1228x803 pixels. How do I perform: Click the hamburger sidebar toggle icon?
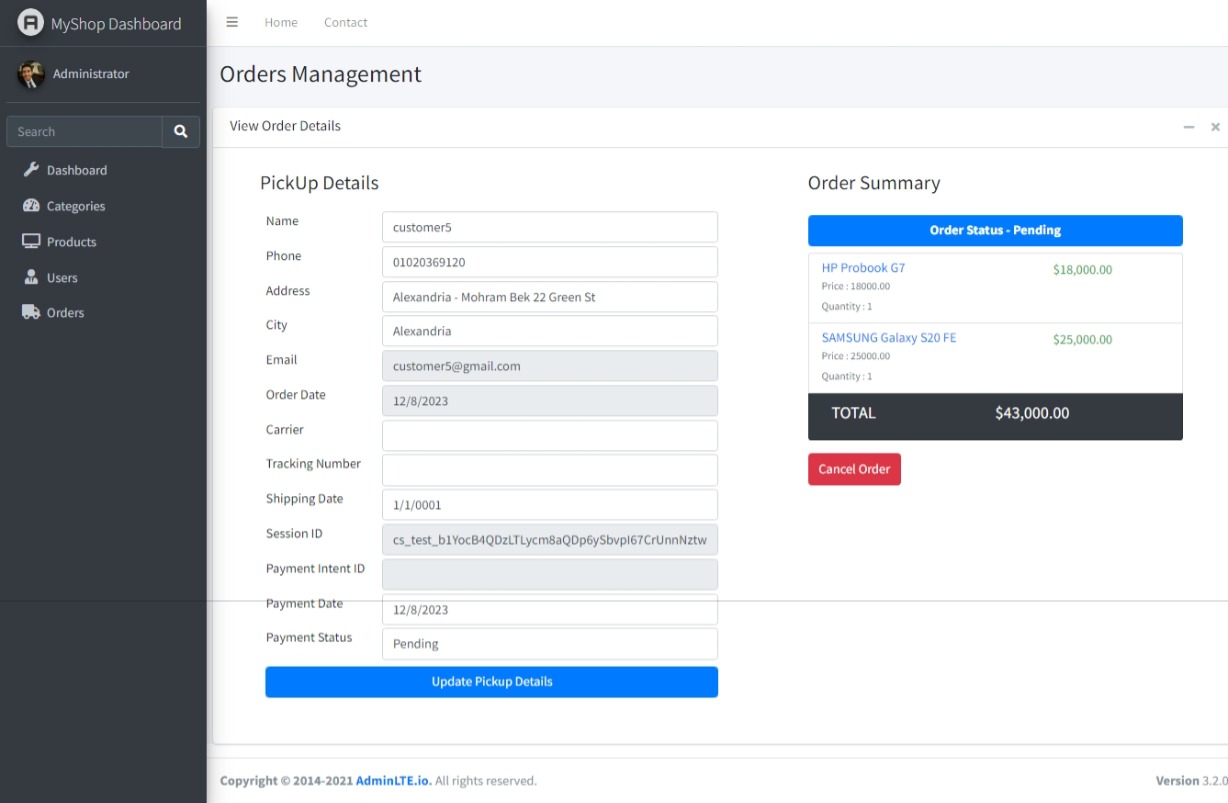pyautogui.click(x=232, y=22)
